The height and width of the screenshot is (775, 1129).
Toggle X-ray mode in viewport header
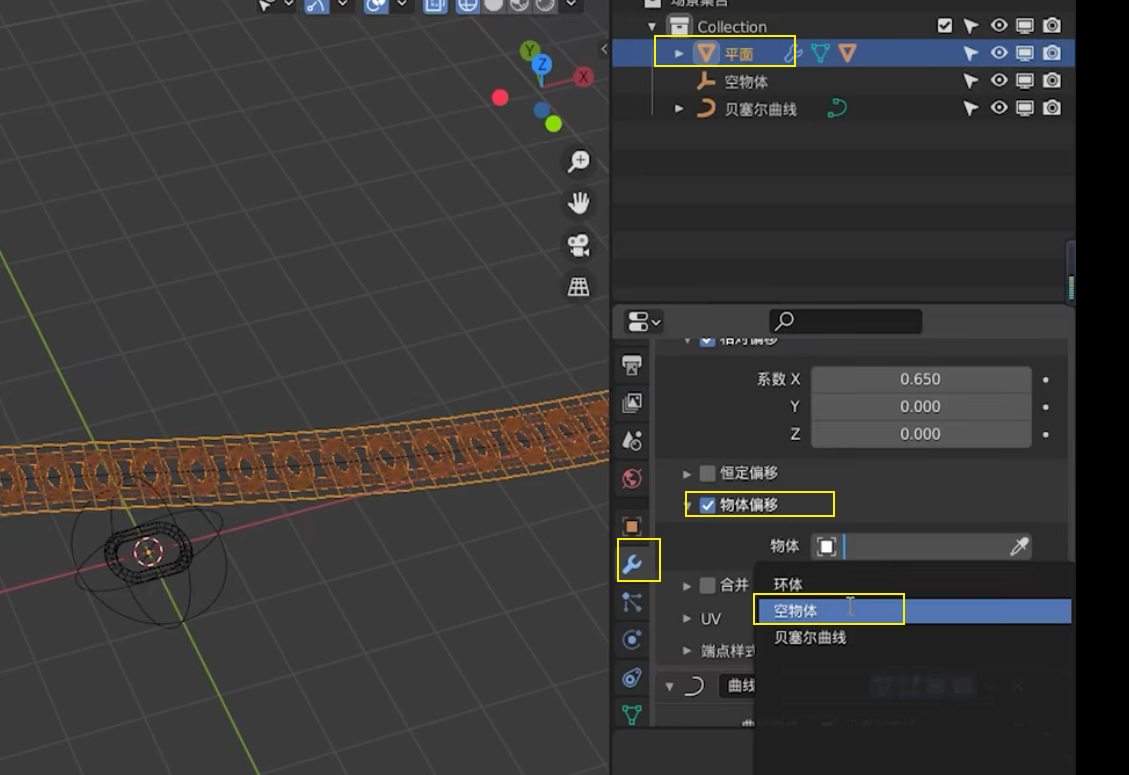point(435,5)
